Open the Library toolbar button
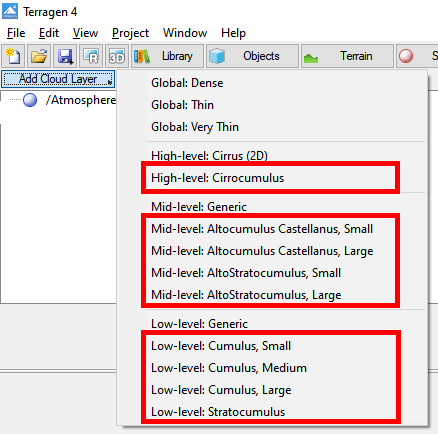Screen dimensions: 438x434 (167, 56)
